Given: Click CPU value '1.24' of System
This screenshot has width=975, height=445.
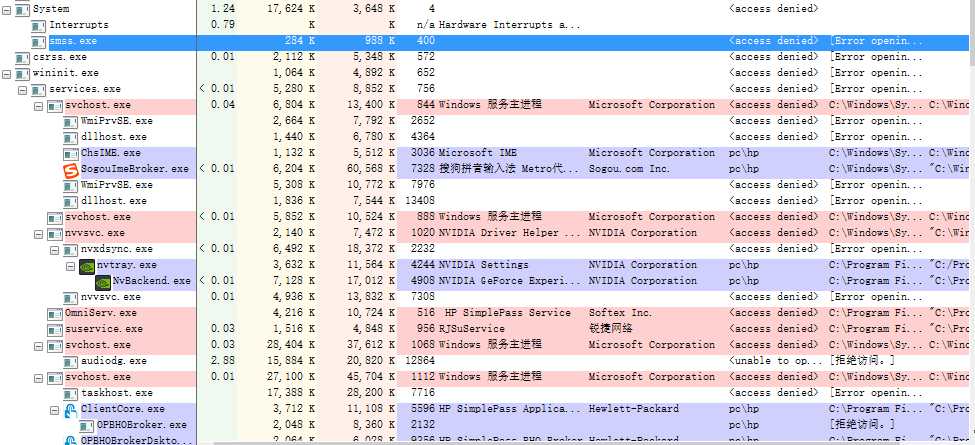Looking at the screenshot, I should [x=223, y=9].
